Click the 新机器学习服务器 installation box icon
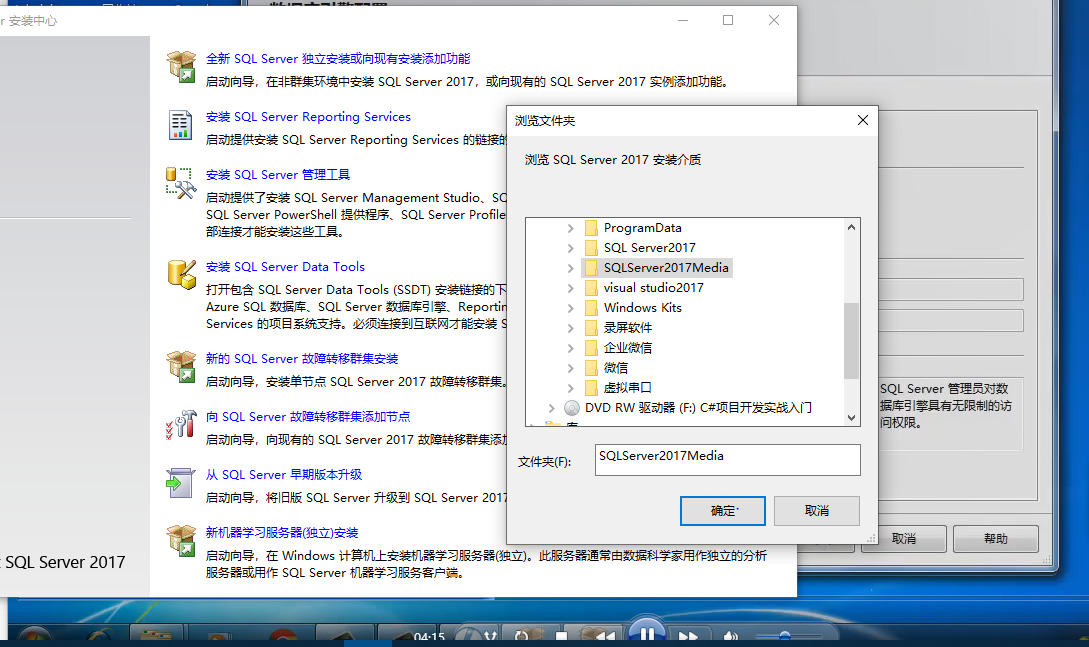Viewport: 1089px width, 647px height. coord(181,541)
